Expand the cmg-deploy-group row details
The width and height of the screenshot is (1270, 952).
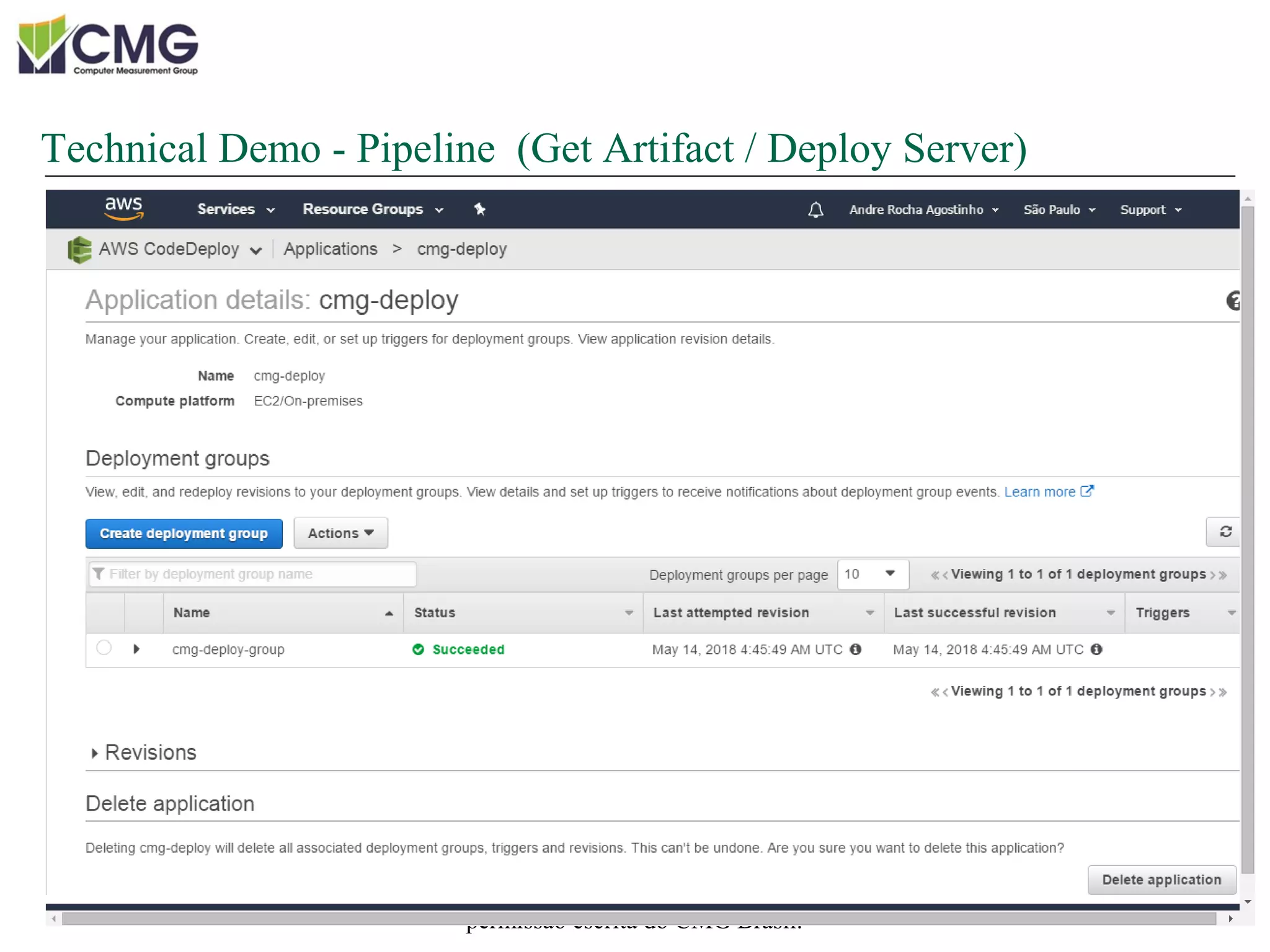pos(136,649)
